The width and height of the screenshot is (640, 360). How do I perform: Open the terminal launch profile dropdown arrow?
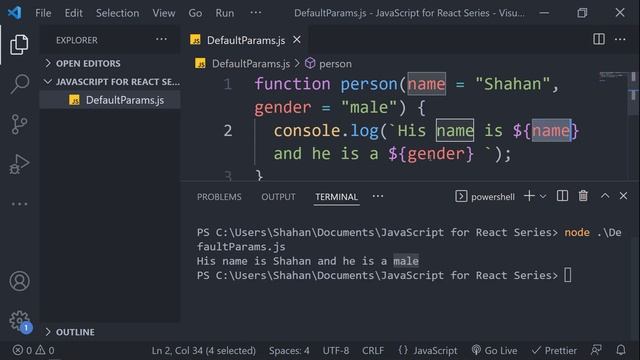pyautogui.click(x=543, y=197)
